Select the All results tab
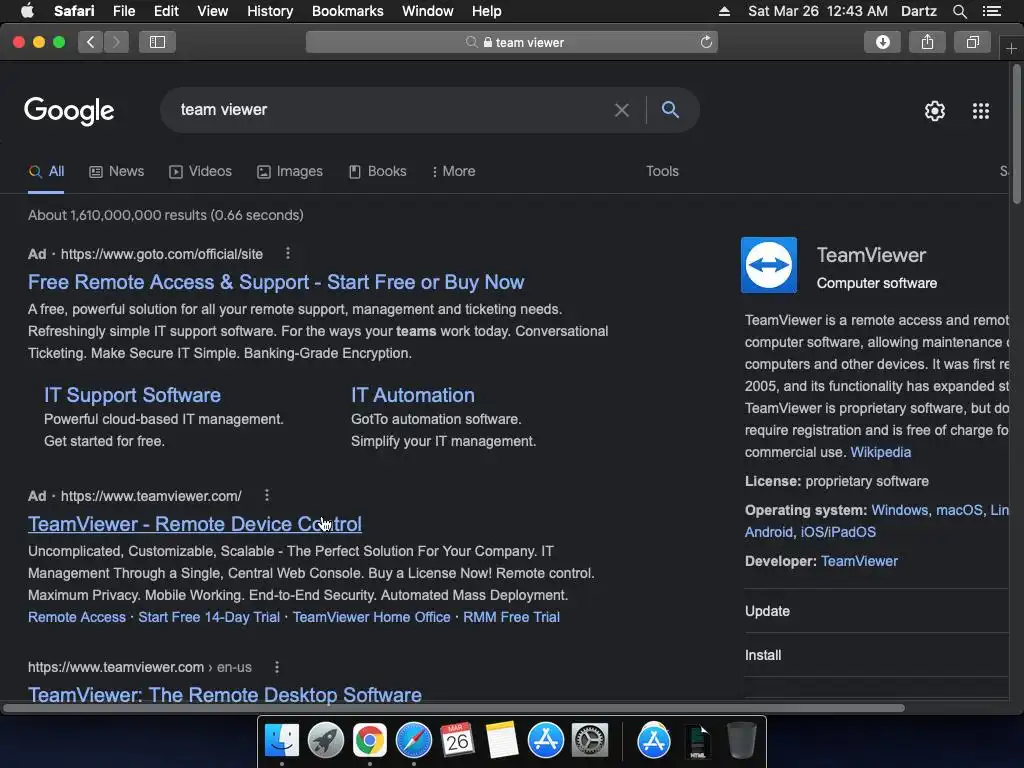The width and height of the screenshot is (1024, 768). point(46,172)
